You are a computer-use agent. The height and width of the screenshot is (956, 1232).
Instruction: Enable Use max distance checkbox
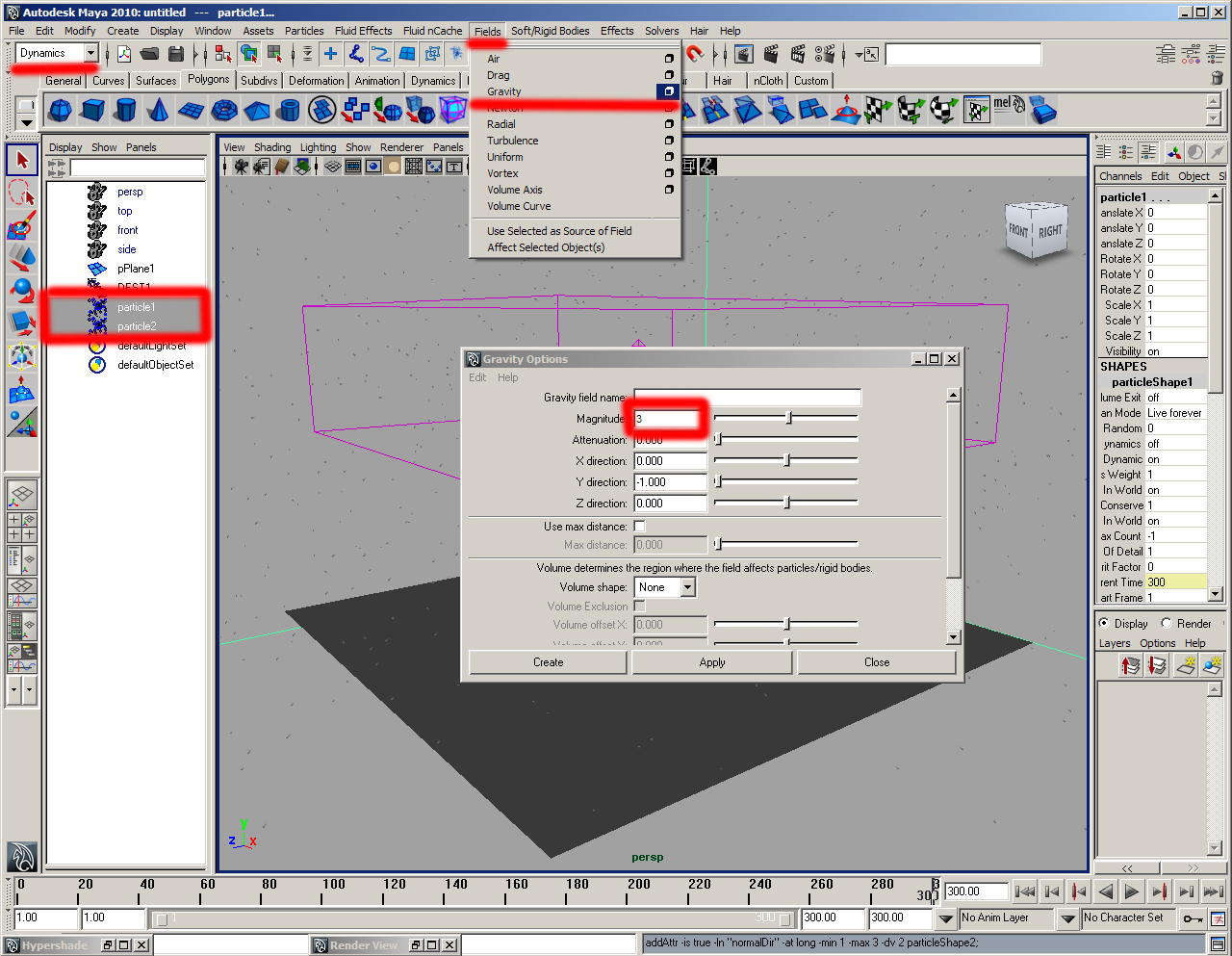tap(639, 527)
